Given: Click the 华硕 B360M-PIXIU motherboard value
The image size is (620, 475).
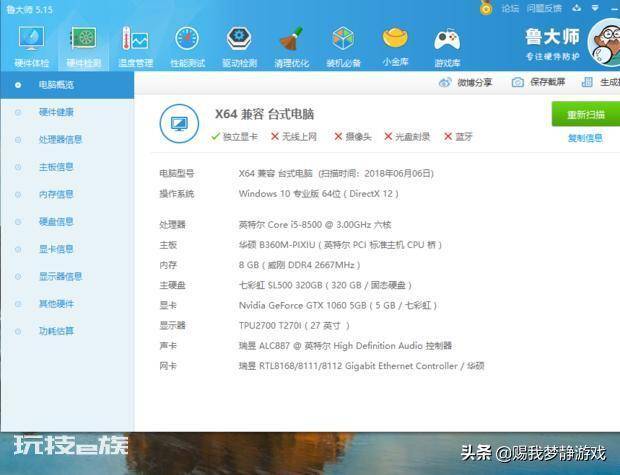Looking at the screenshot, I should click(340, 245).
